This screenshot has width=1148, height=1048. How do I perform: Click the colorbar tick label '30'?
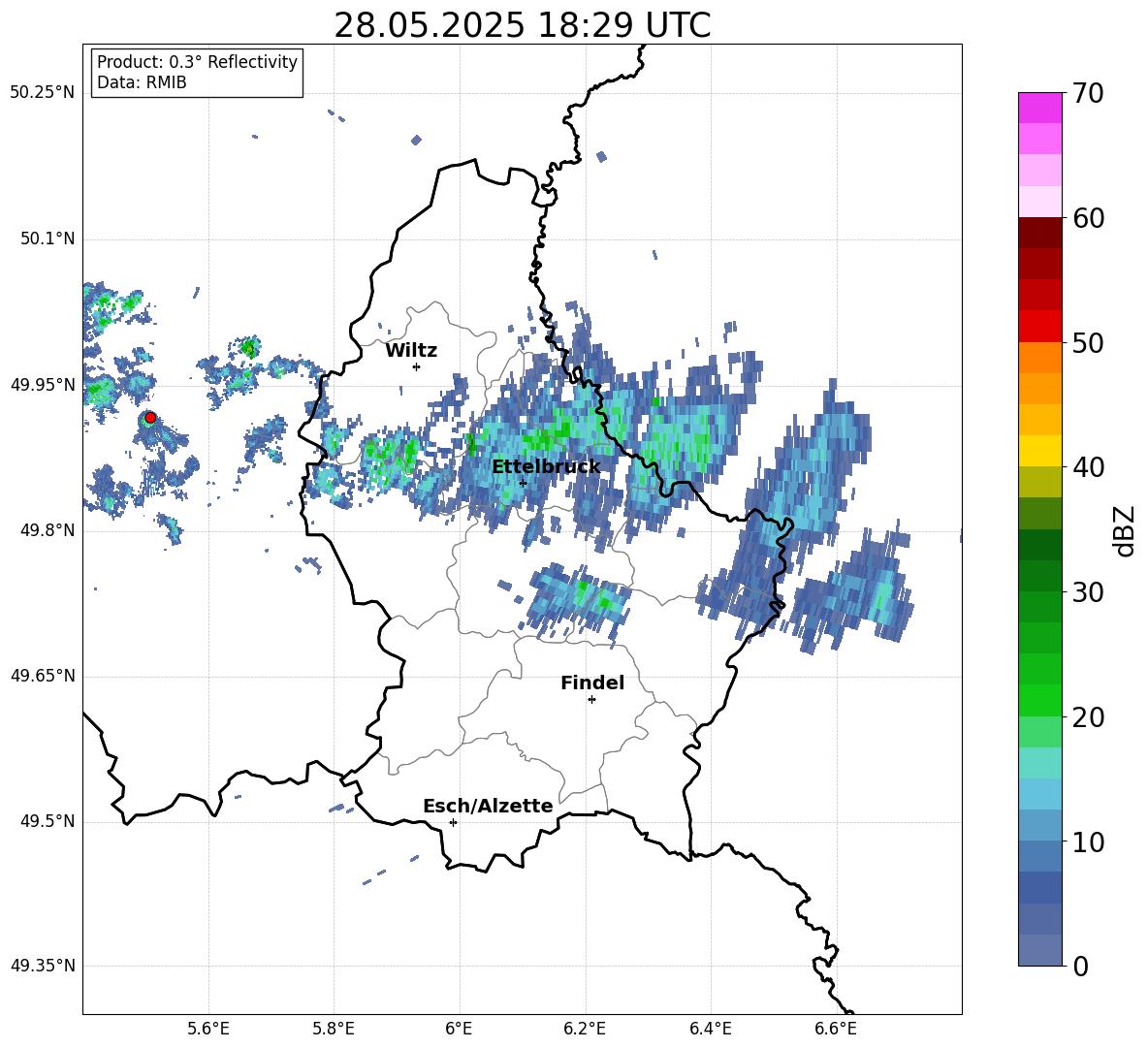click(x=1088, y=592)
